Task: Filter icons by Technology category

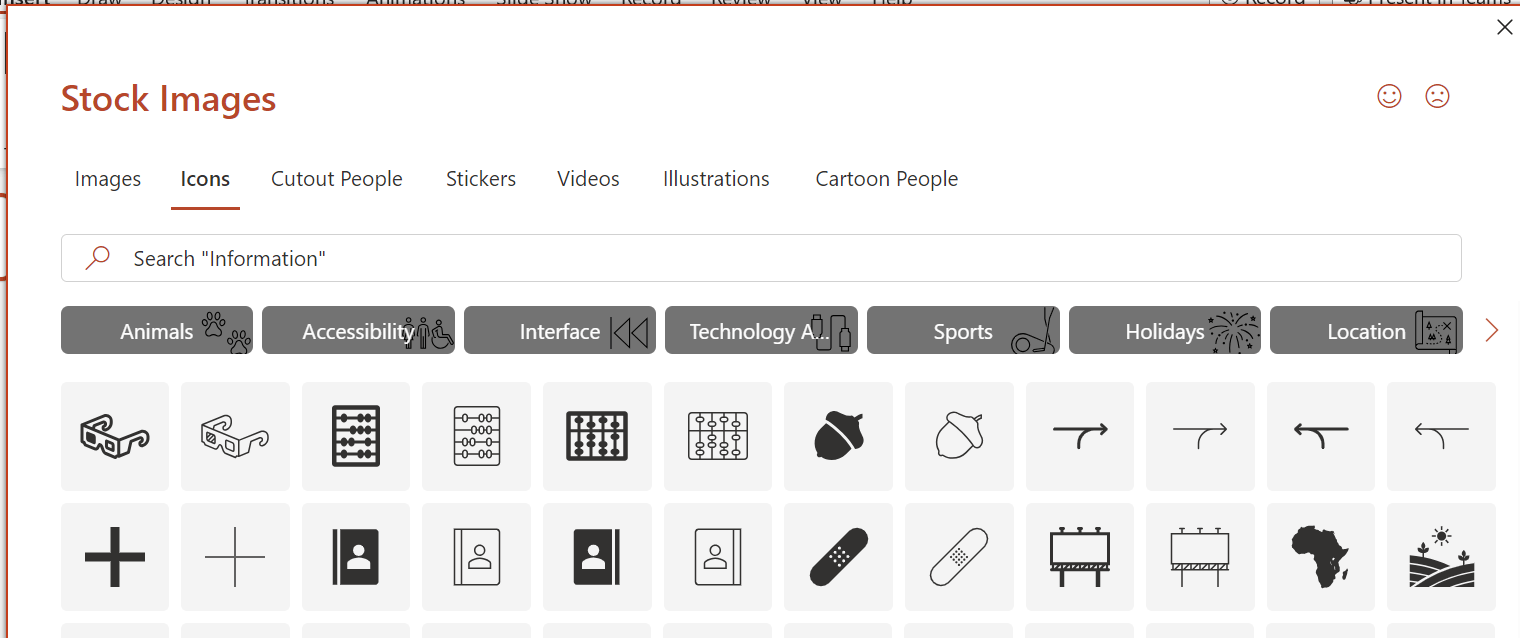Action: (761, 330)
